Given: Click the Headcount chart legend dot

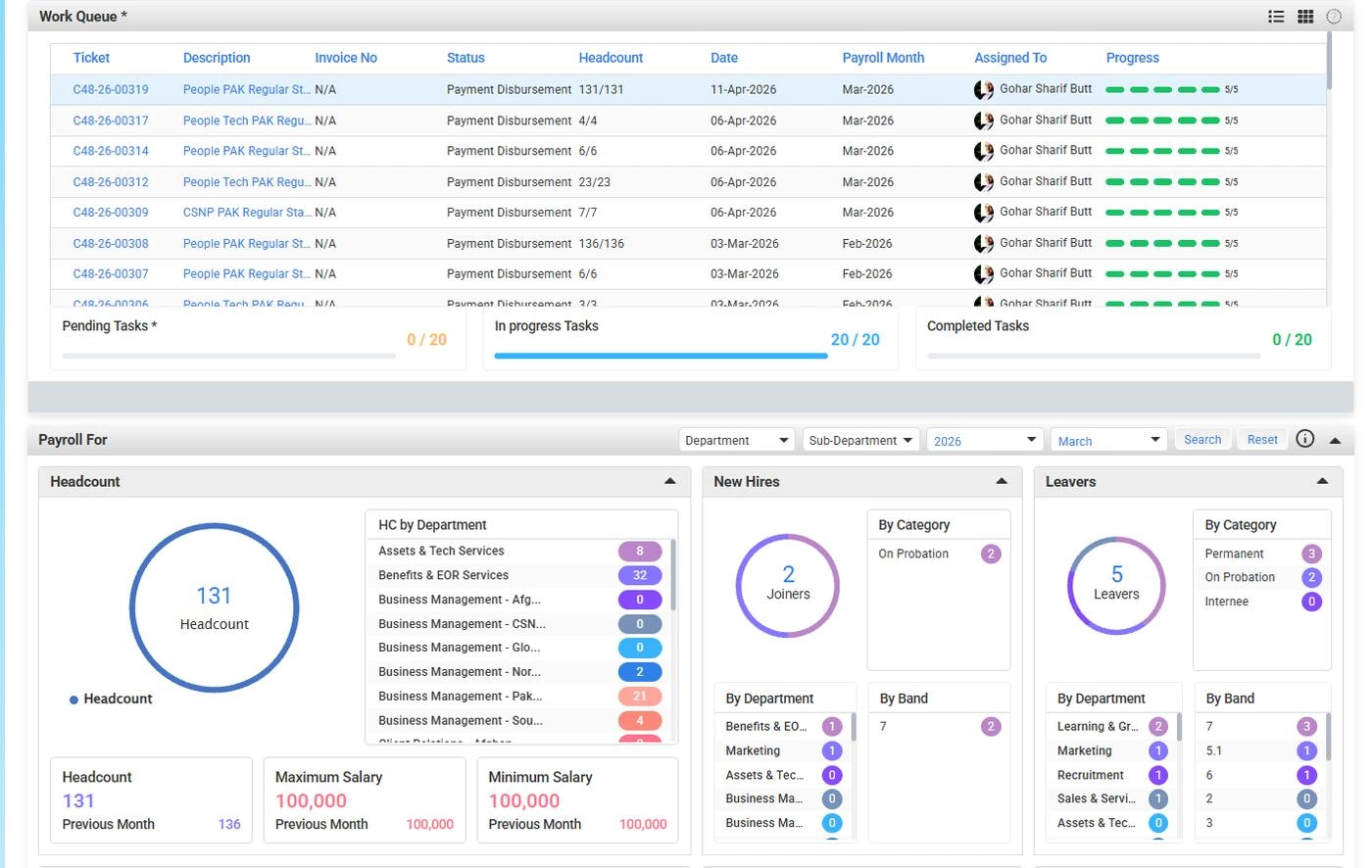Looking at the screenshot, I should click(x=73, y=699).
